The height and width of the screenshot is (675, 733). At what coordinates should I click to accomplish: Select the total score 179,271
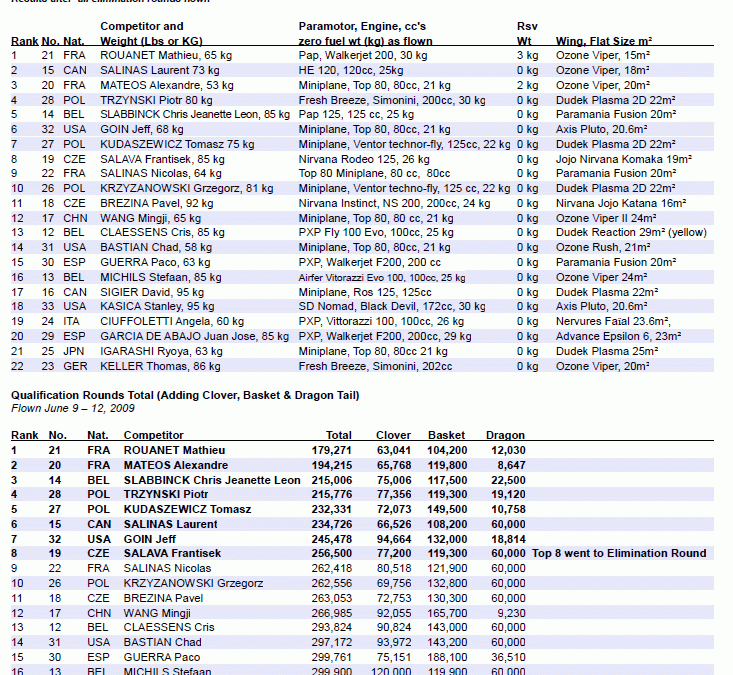331,450
